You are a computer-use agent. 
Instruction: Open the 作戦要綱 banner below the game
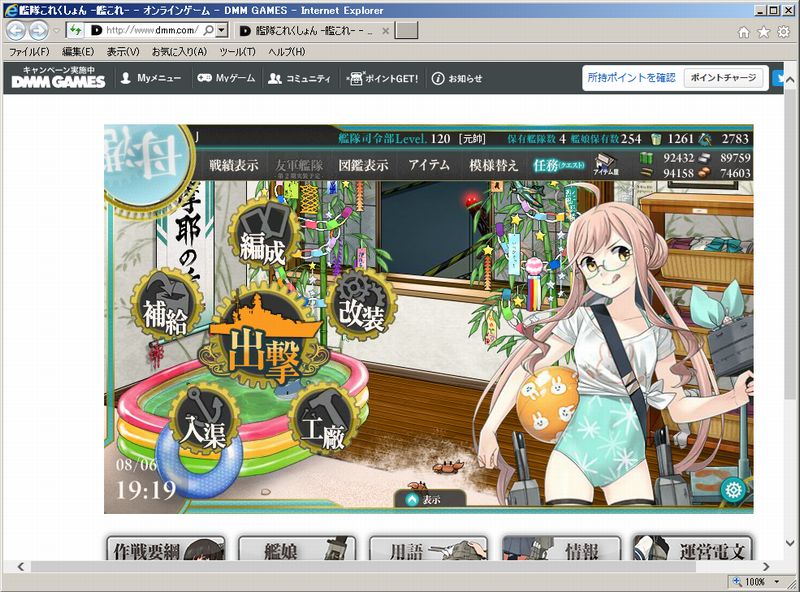(166, 548)
